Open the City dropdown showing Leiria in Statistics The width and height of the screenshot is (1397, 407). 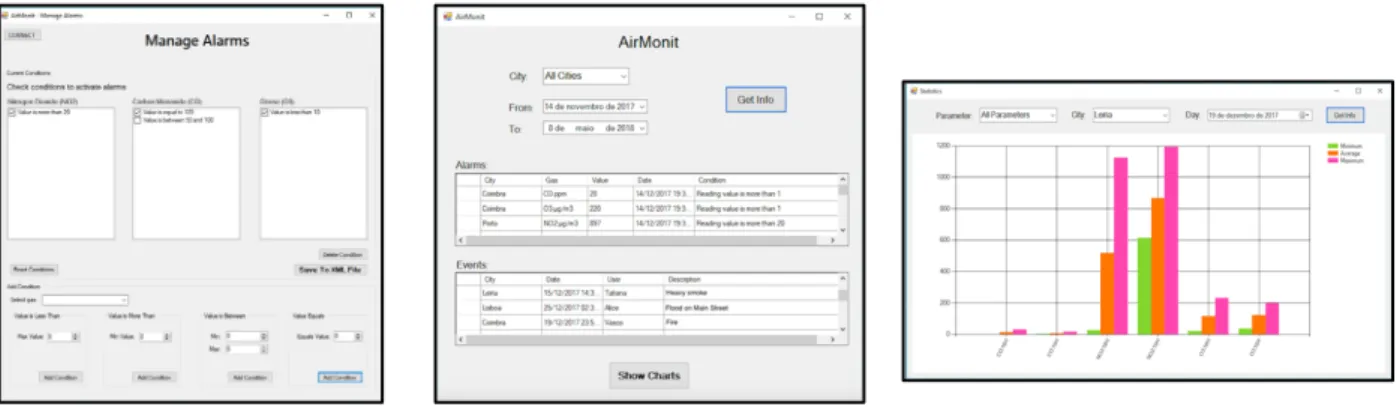tap(1130, 115)
